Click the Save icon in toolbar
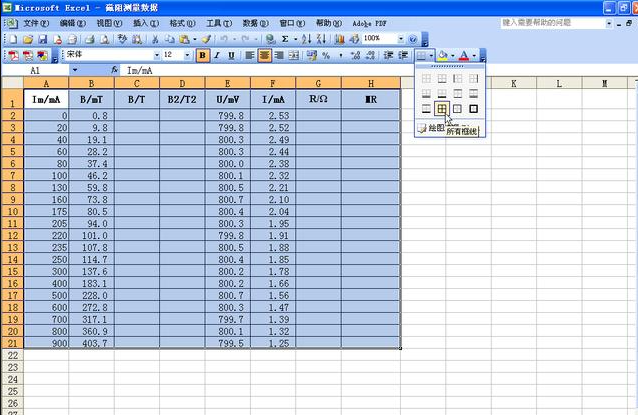 pyautogui.click(x=45, y=39)
